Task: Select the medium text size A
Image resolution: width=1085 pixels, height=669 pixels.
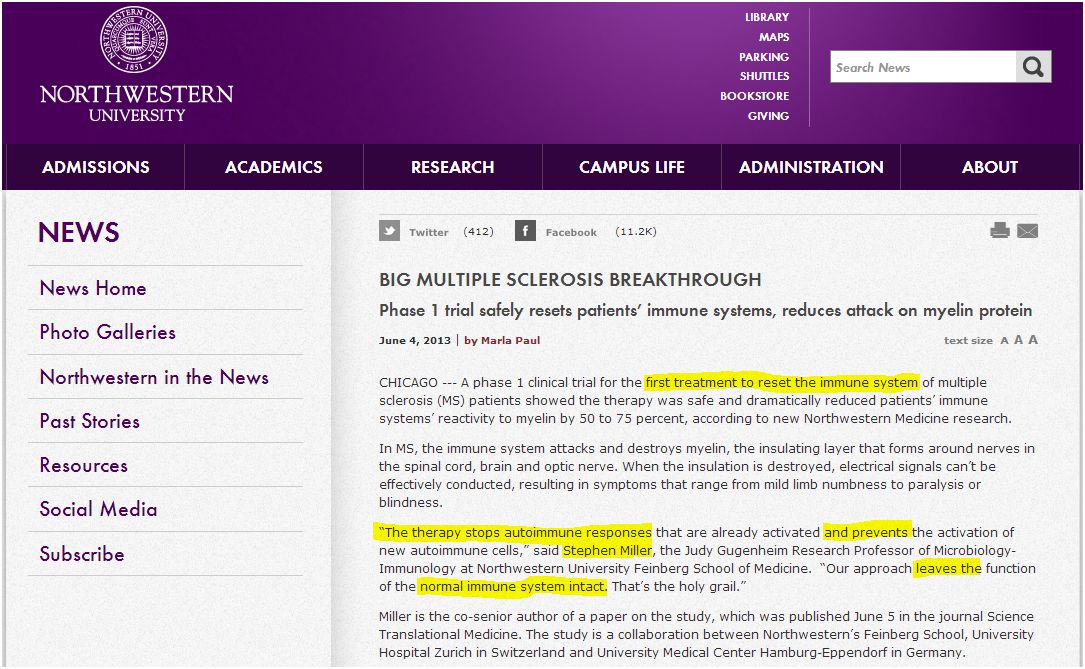Action: click(x=1018, y=340)
